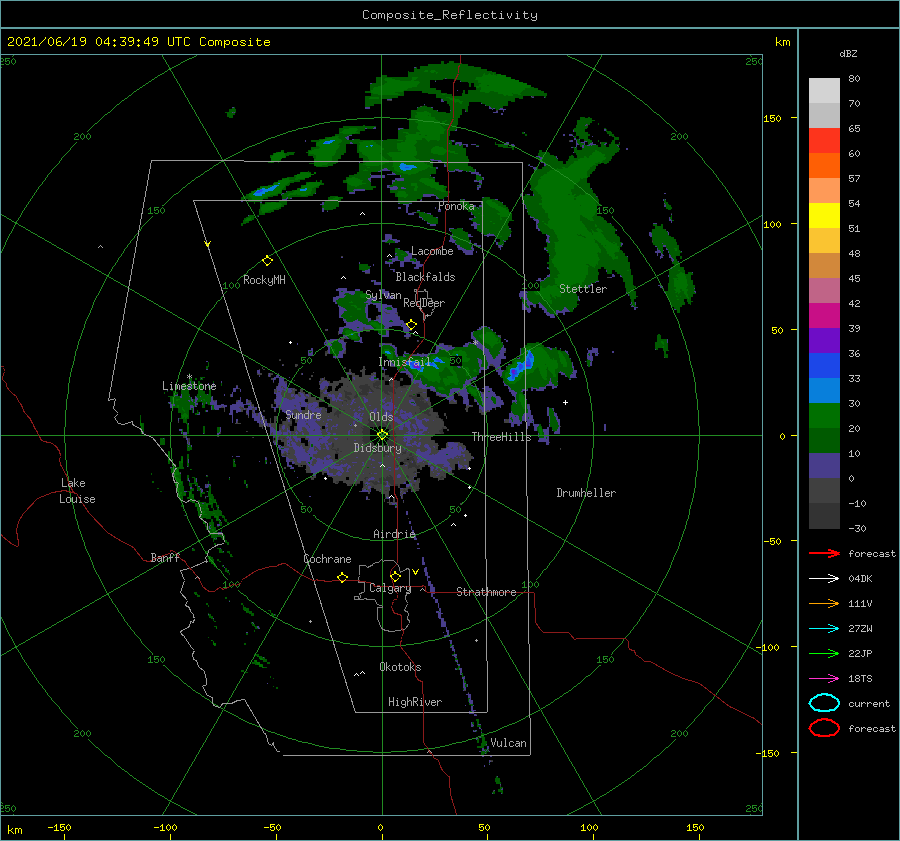Screen dimensions: 900x841
Task: Click the yellow diamond marker near Cochrane
Action: click(342, 577)
